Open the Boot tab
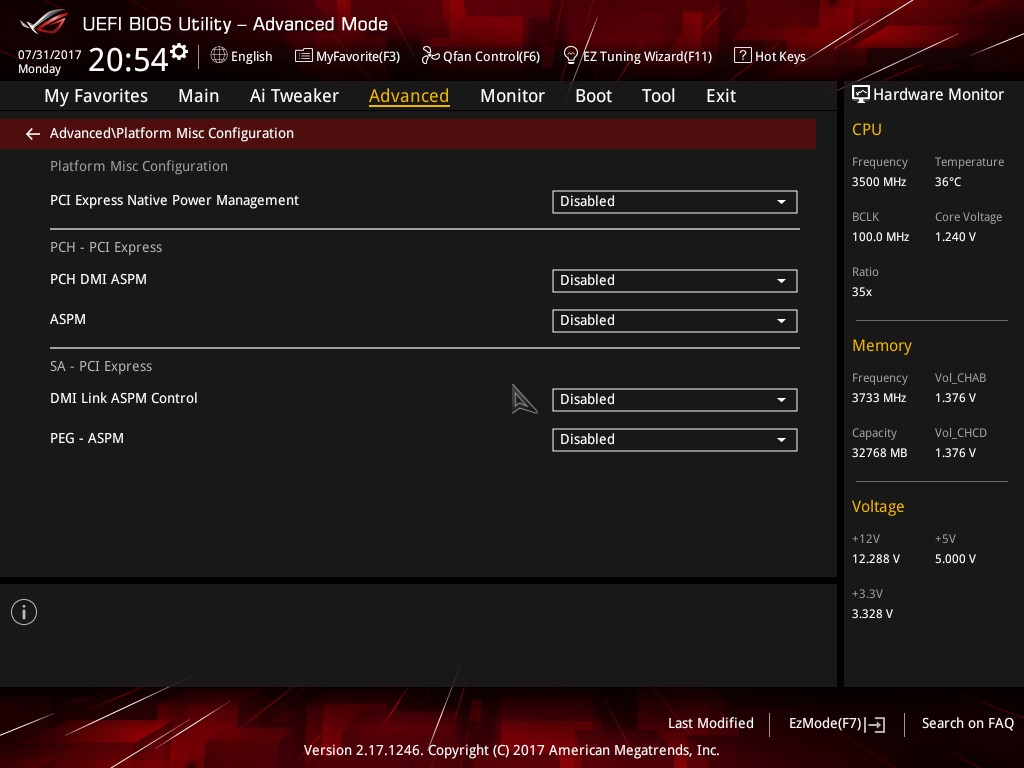Image resolution: width=1024 pixels, height=768 pixels. [x=593, y=96]
